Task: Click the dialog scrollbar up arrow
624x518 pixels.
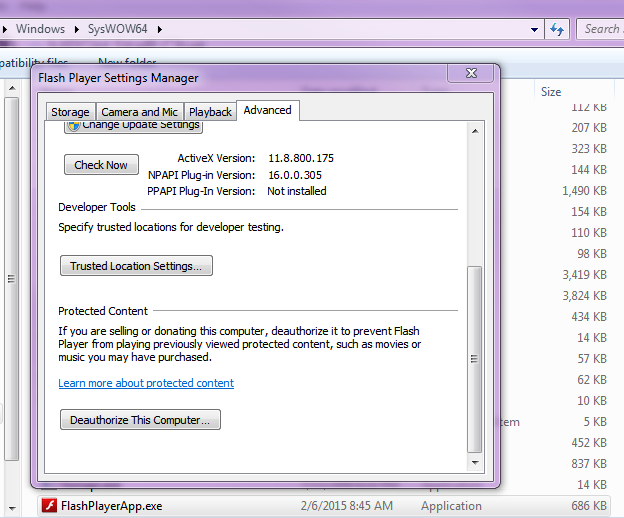Action: pos(475,131)
